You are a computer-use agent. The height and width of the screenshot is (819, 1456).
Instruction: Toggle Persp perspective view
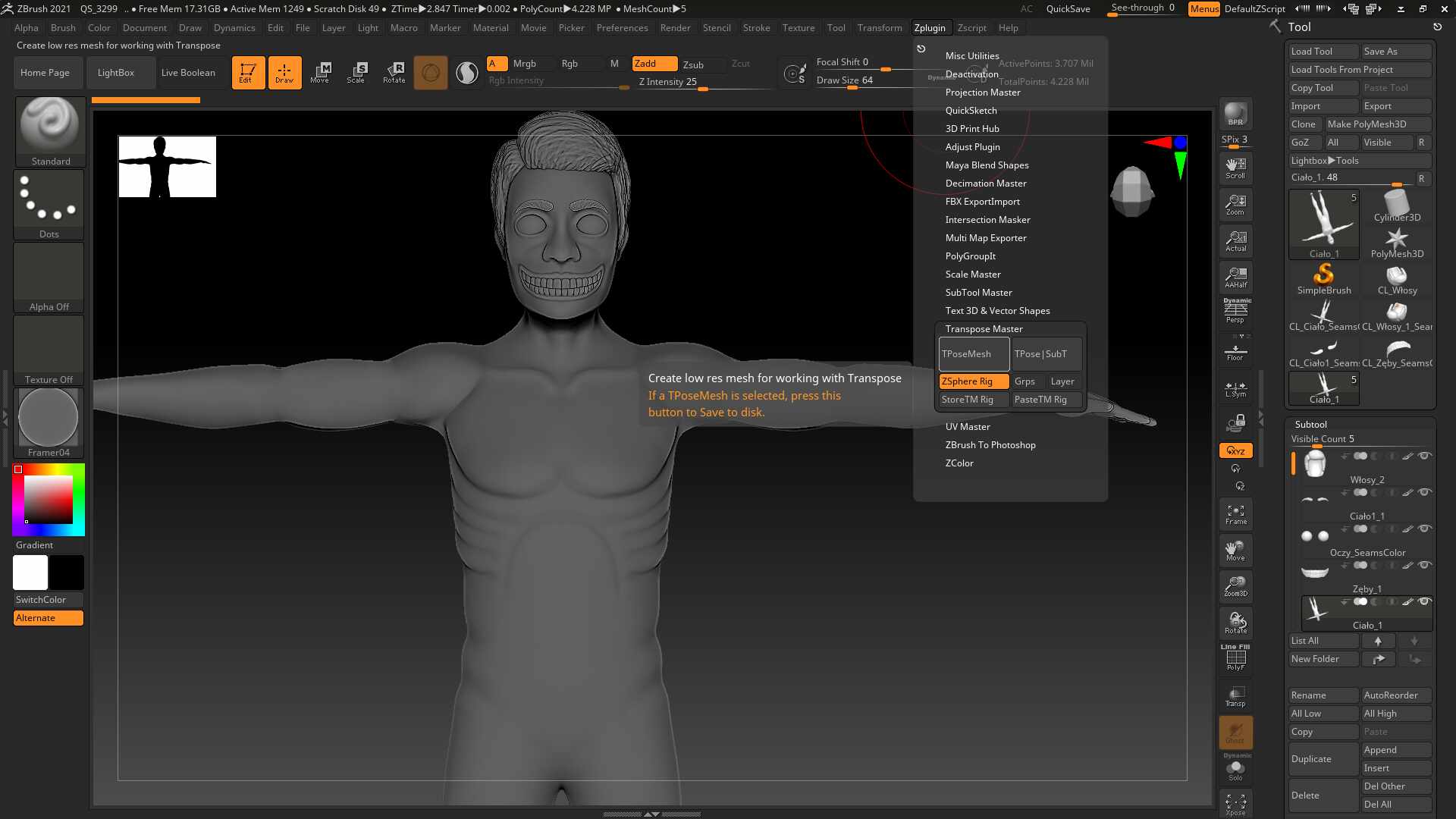click(x=1235, y=311)
